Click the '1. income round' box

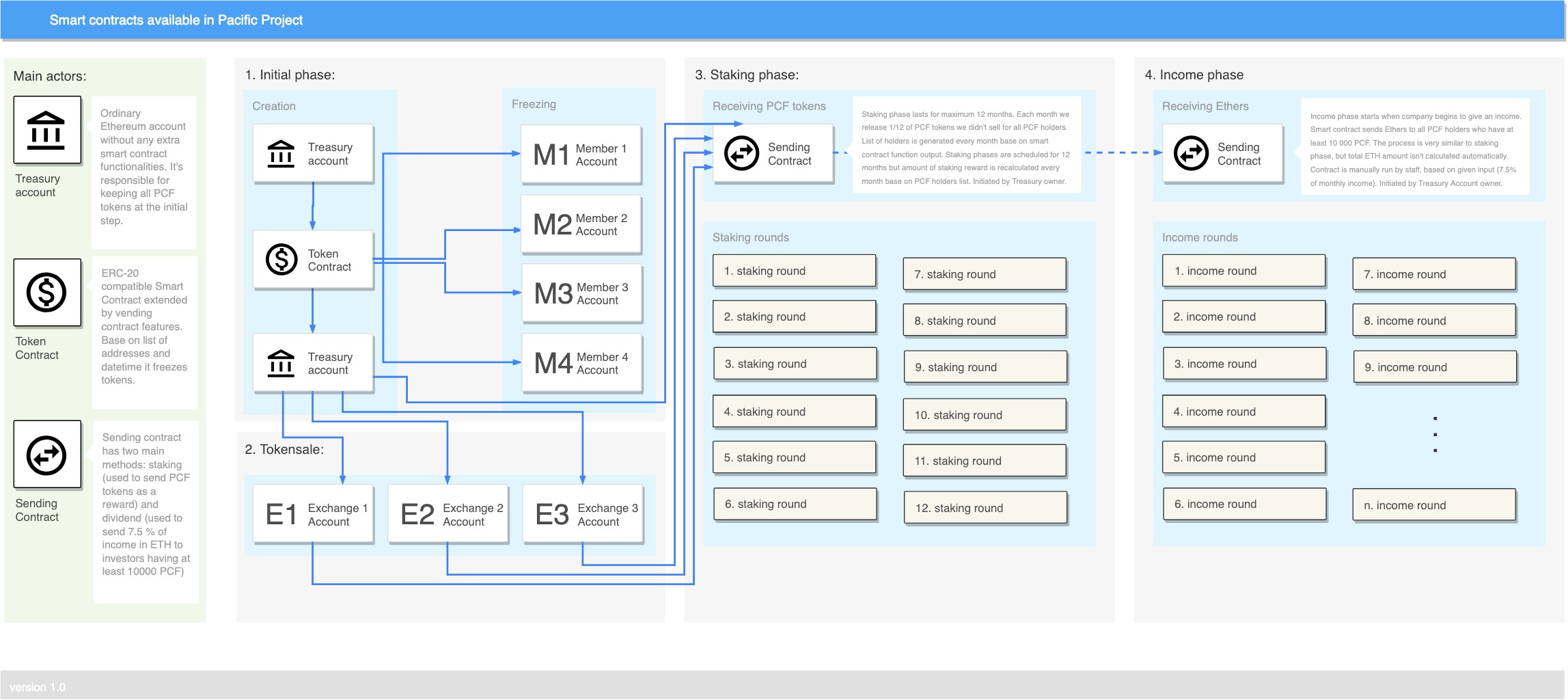(1244, 271)
